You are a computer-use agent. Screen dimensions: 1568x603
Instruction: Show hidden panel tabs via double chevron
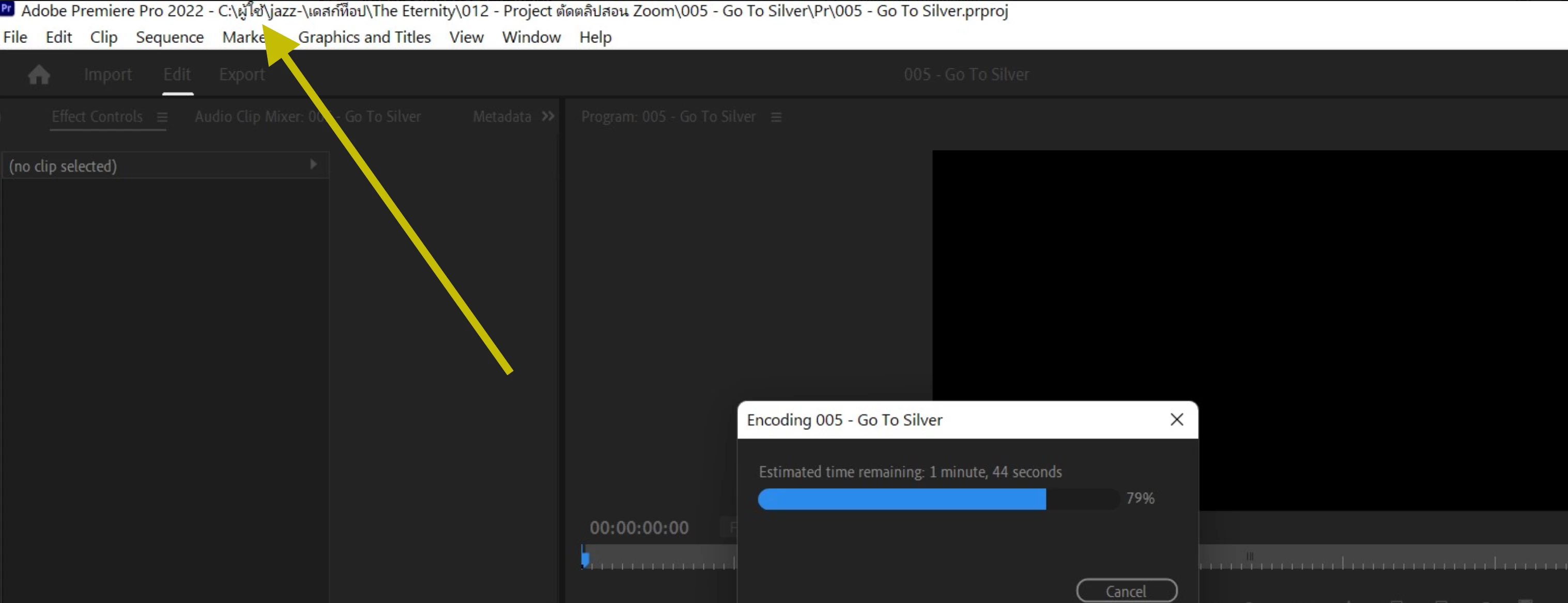point(548,116)
